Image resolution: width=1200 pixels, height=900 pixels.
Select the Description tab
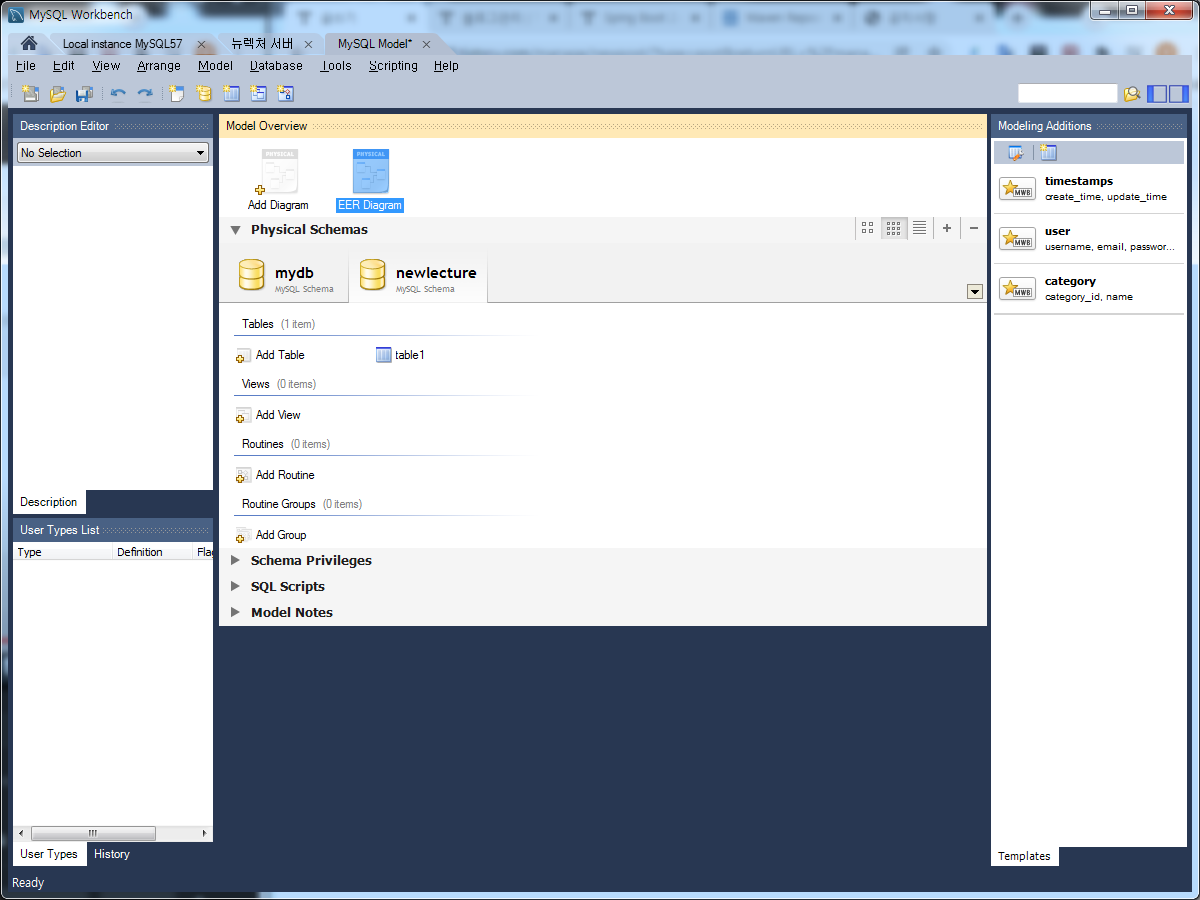coord(49,502)
